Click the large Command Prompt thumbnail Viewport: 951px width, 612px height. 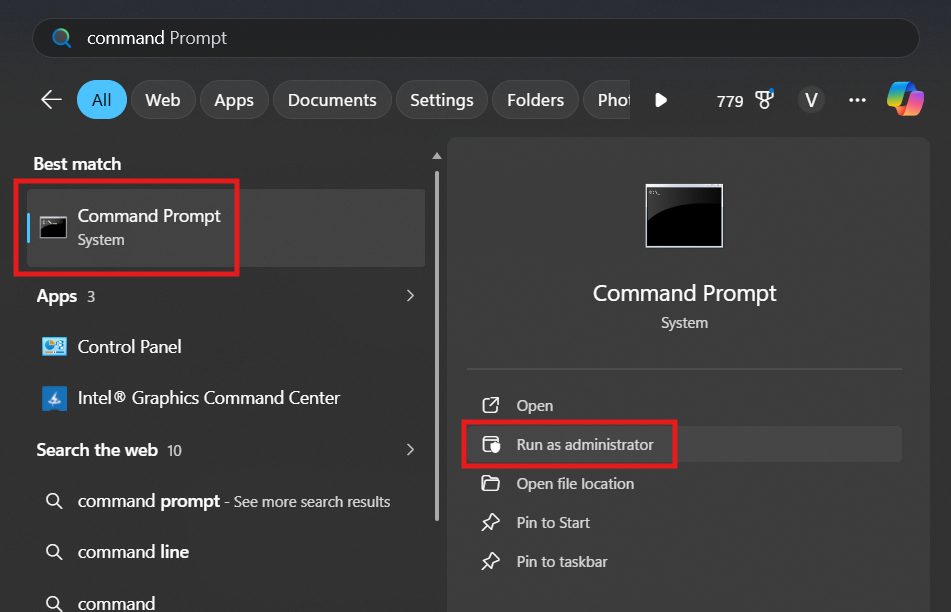pos(684,215)
